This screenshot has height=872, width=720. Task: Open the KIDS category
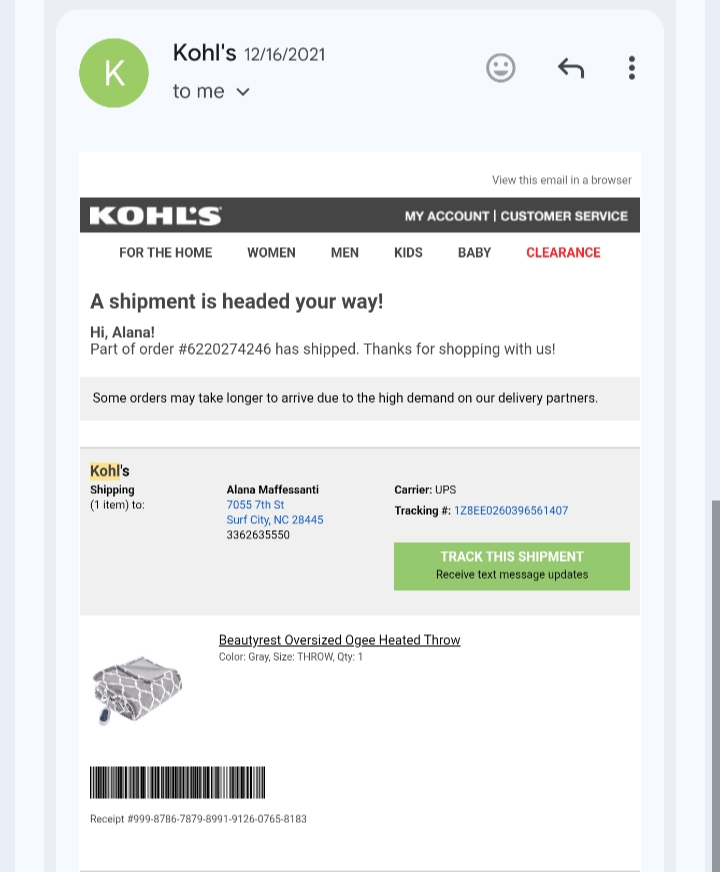pyautogui.click(x=408, y=252)
